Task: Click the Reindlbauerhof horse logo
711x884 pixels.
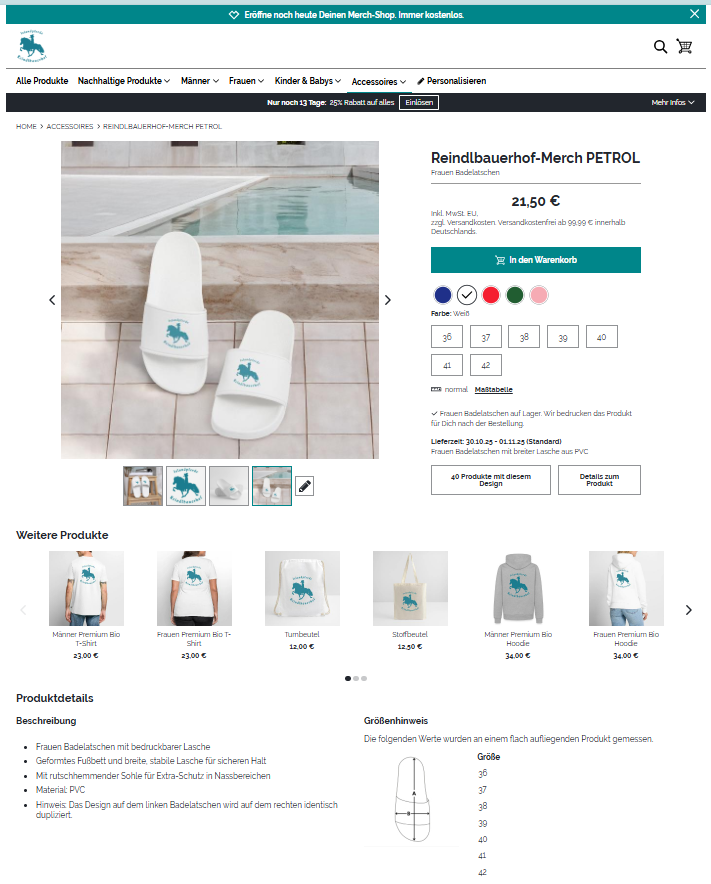Action: (x=32, y=46)
